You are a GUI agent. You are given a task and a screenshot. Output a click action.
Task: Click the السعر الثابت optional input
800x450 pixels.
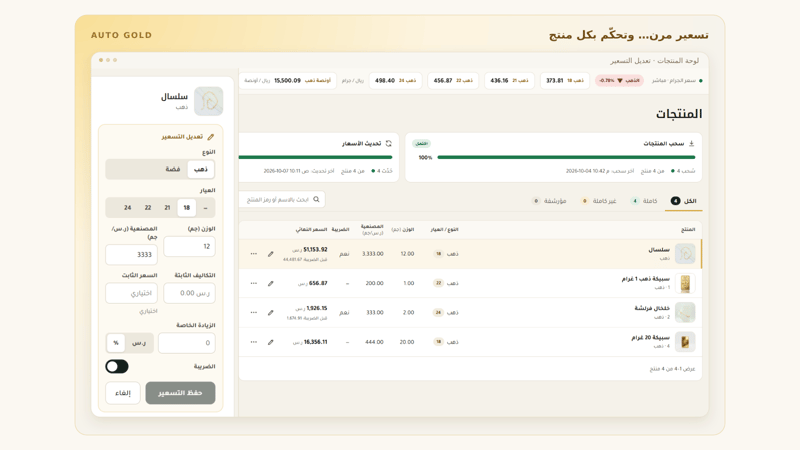point(132,293)
